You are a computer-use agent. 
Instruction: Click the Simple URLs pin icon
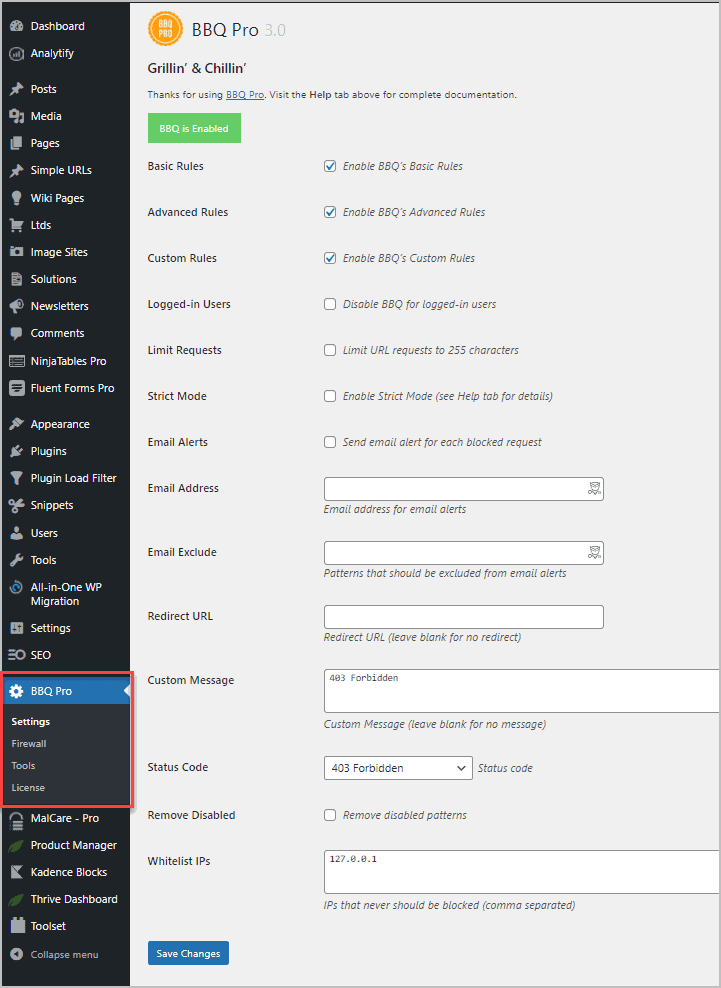(16, 171)
